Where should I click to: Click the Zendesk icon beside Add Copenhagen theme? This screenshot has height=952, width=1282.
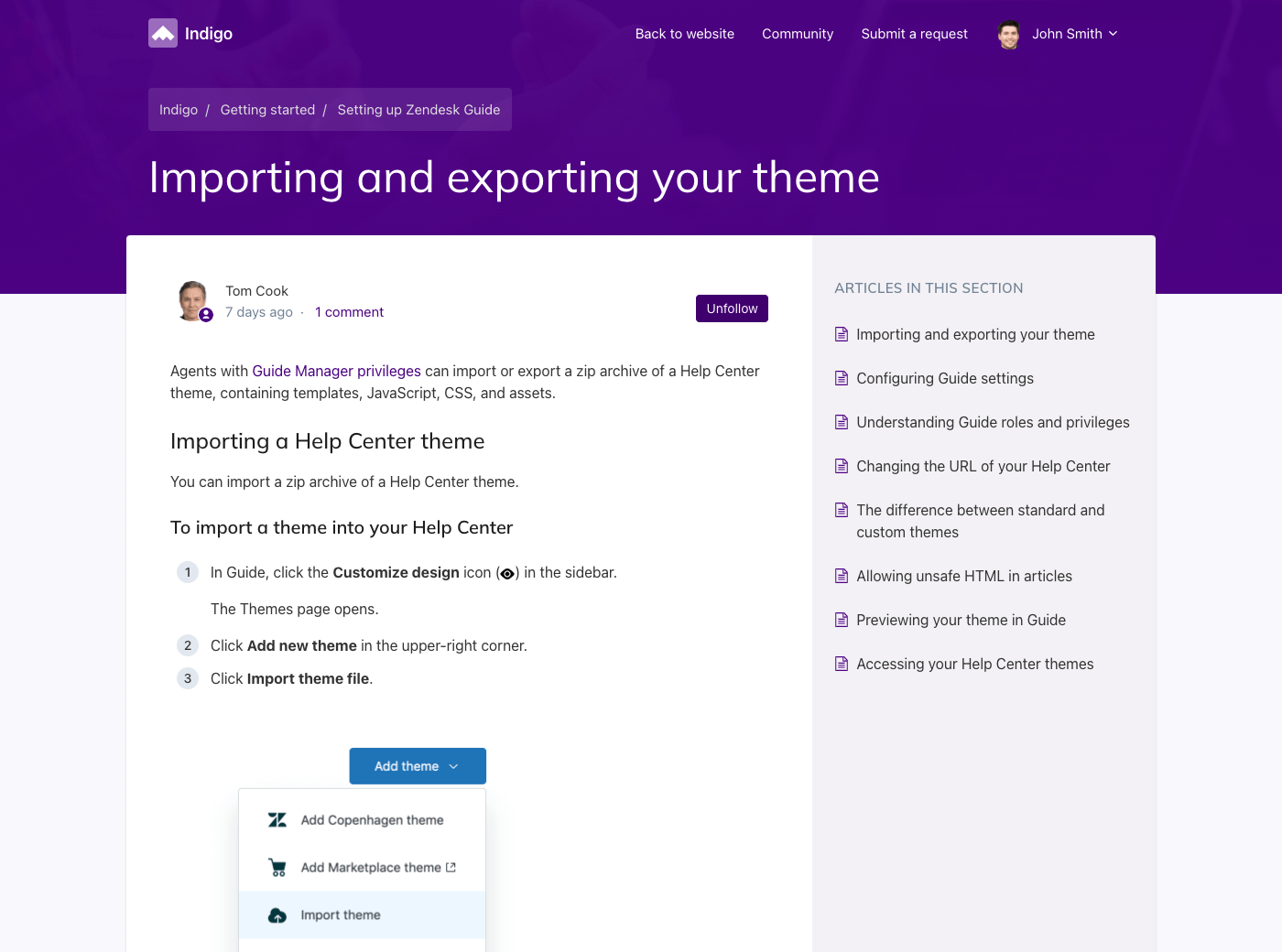coord(277,820)
